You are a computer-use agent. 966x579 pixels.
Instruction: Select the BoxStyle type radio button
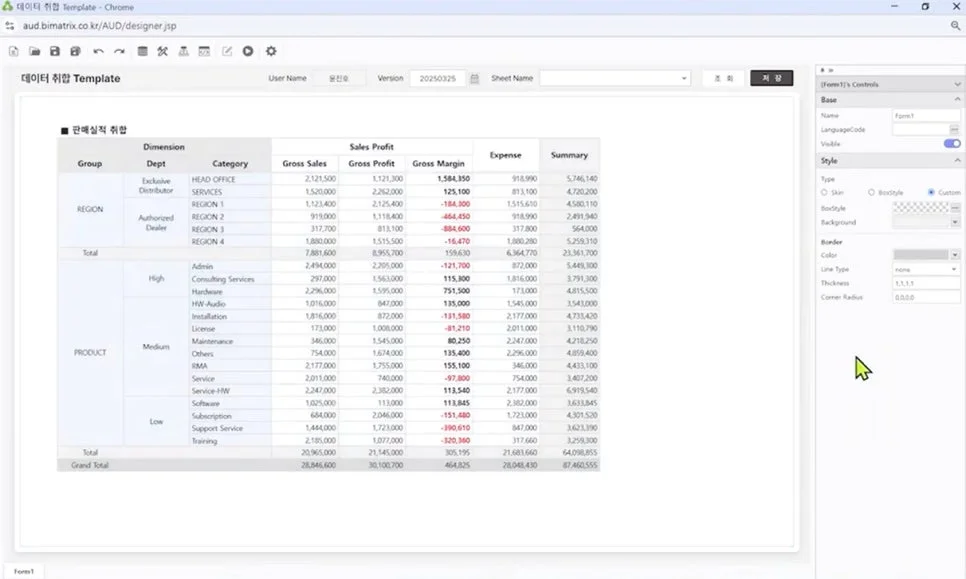coord(871,192)
